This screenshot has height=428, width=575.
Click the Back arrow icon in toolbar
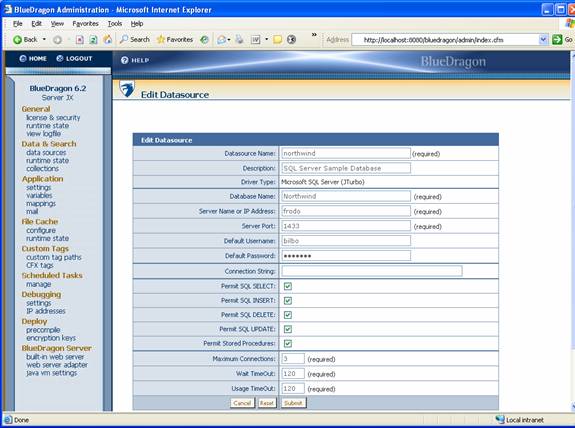17,40
